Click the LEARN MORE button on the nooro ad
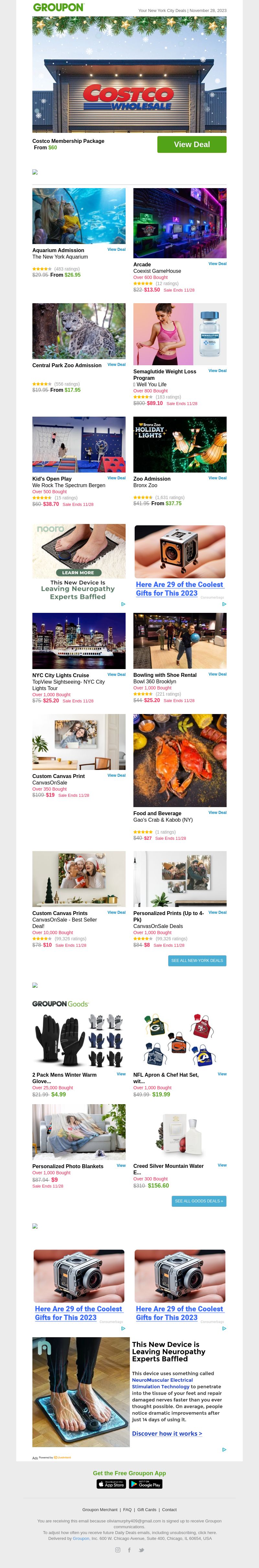This screenshot has height=1568, width=259. (x=78, y=573)
